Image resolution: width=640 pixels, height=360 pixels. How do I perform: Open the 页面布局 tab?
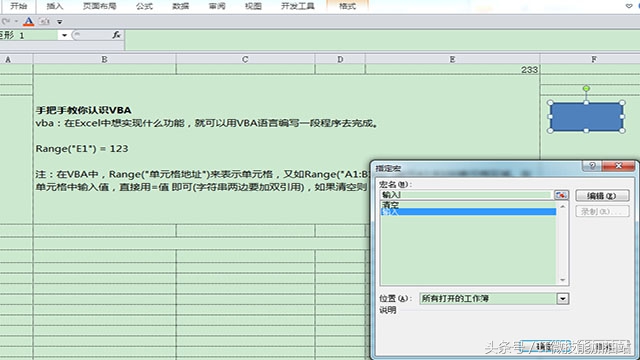[x=99, y=6]
